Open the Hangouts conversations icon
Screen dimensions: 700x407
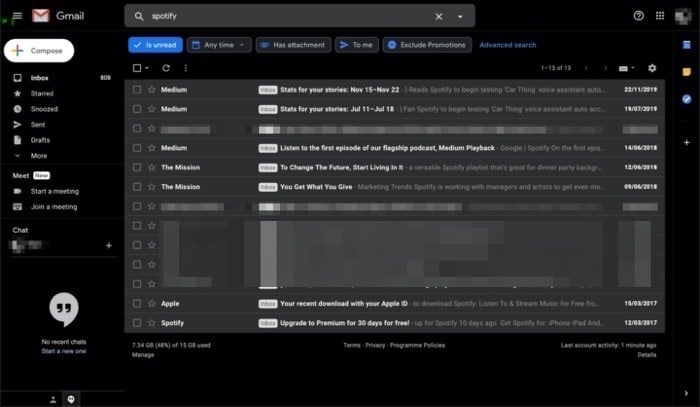click(x=71, y=399)
